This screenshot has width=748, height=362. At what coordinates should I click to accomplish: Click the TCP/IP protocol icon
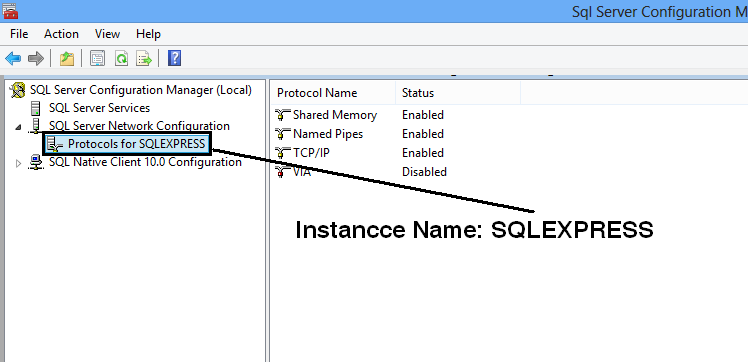pos(283,153)
